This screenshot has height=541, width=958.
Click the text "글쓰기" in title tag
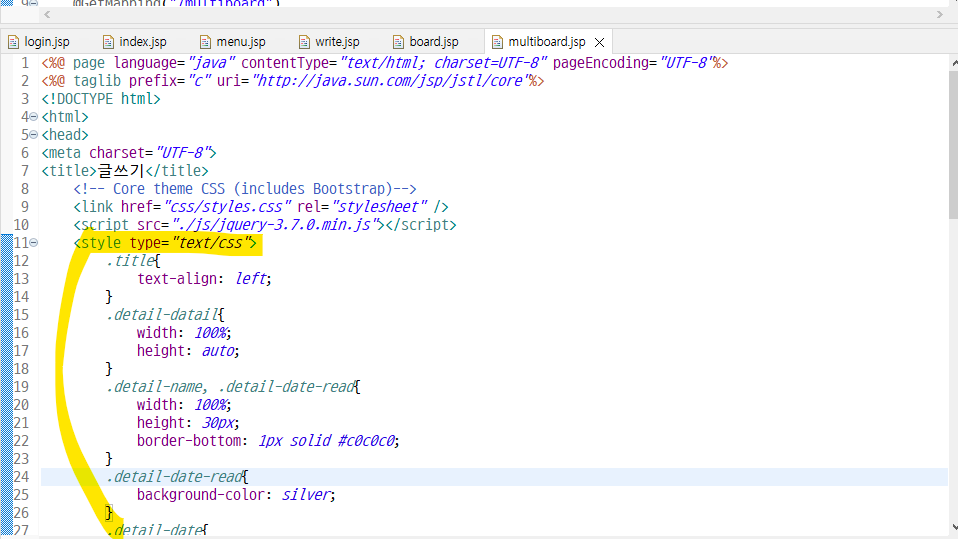pyautogui.click(x=121, y=171)
